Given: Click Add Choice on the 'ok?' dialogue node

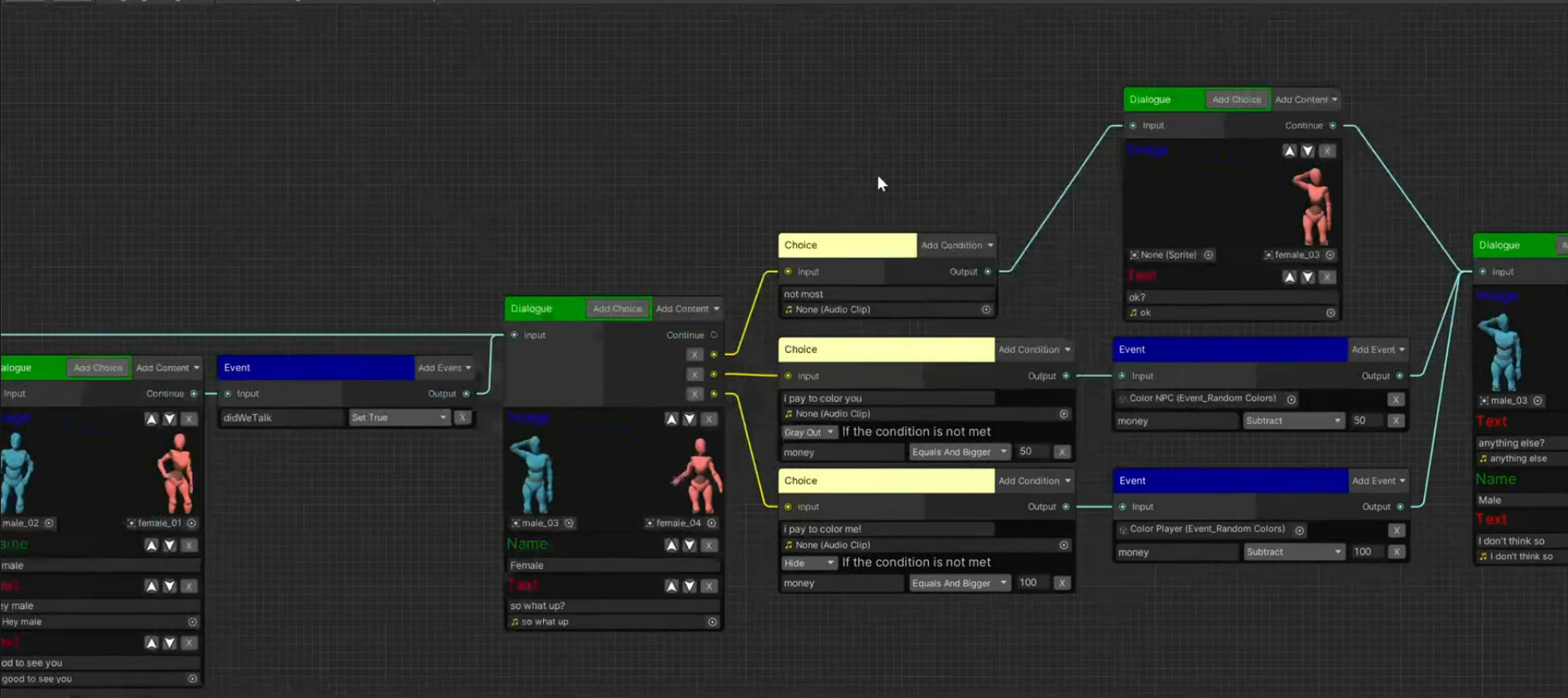Looking at the screenshot, I should [1236, 100].
